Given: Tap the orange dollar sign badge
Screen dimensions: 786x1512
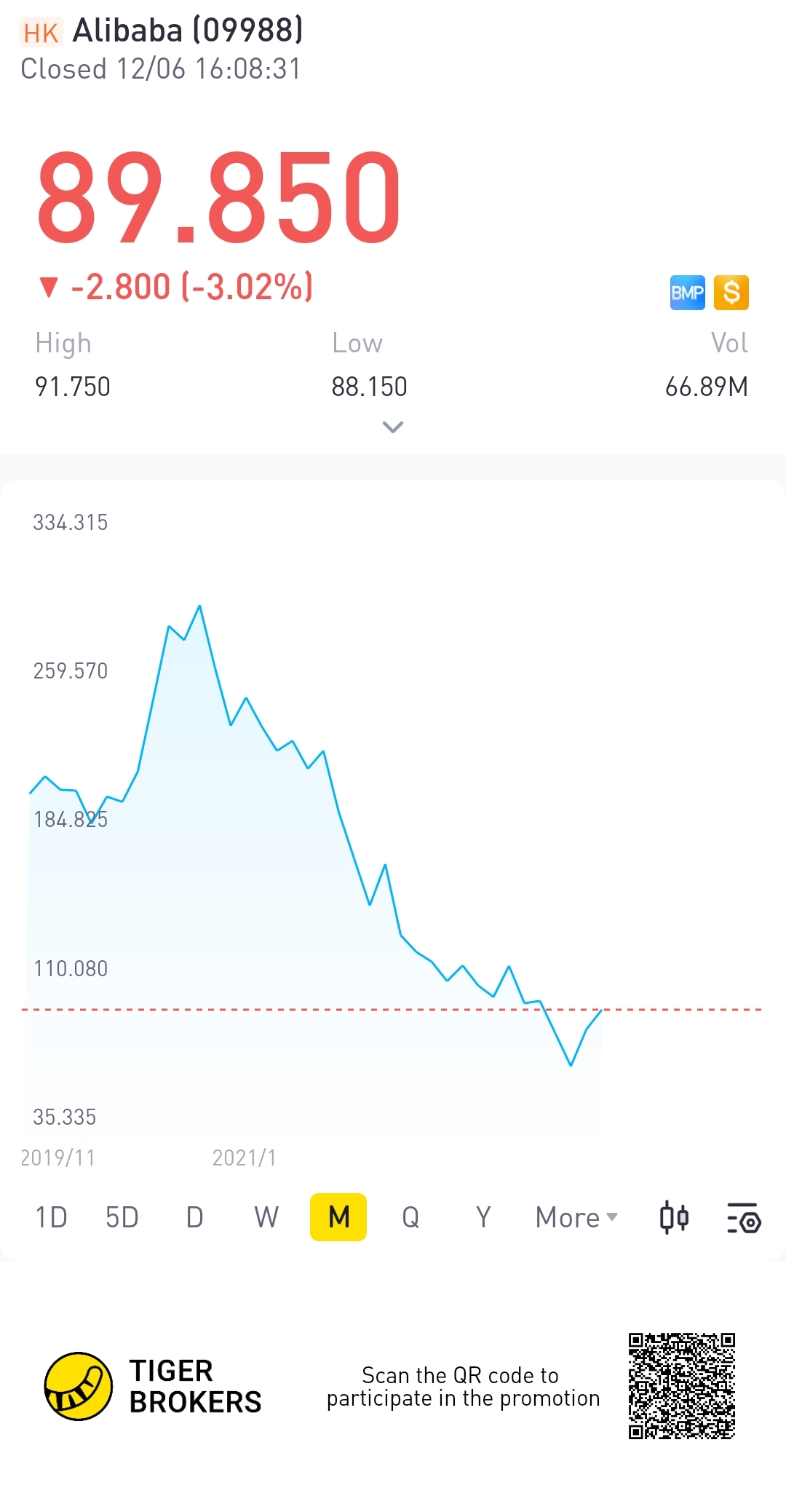Looking at the screenshot, I should 731,293.
